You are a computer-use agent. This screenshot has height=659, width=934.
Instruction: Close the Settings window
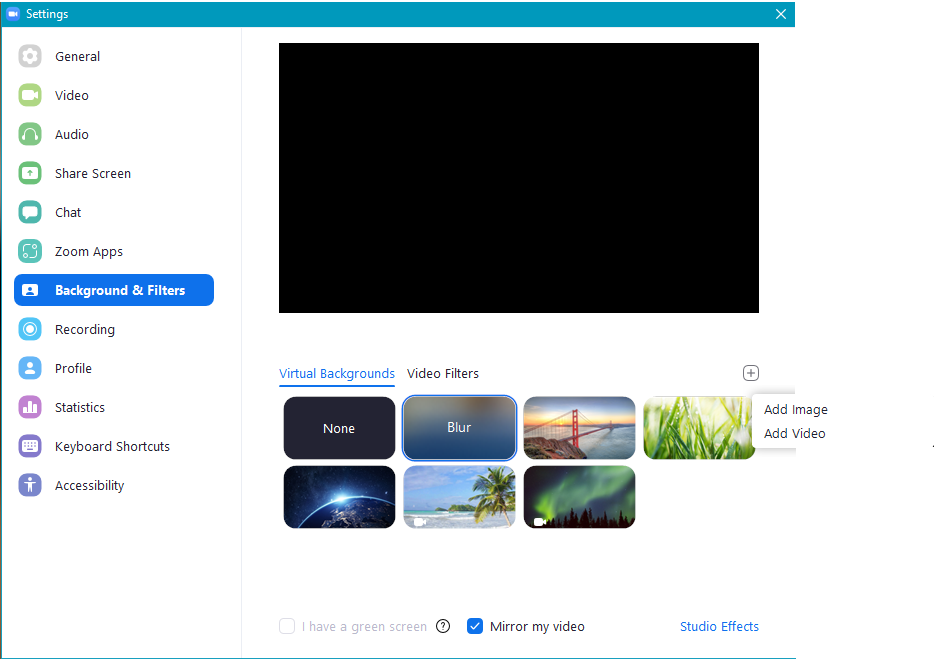pyautogui.click(x=780, y=14)
